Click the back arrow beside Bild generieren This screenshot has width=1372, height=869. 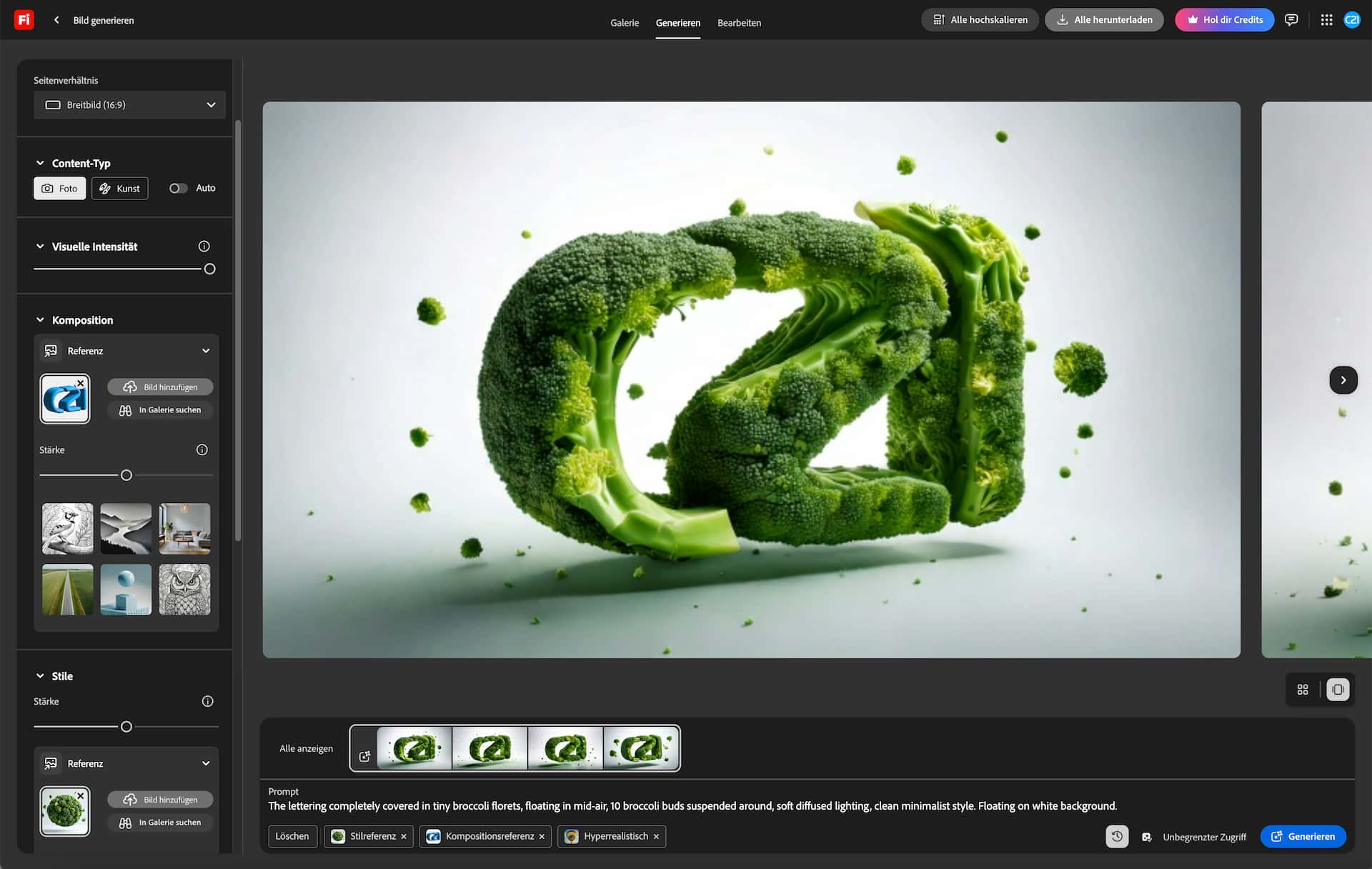tap(56, 20)
